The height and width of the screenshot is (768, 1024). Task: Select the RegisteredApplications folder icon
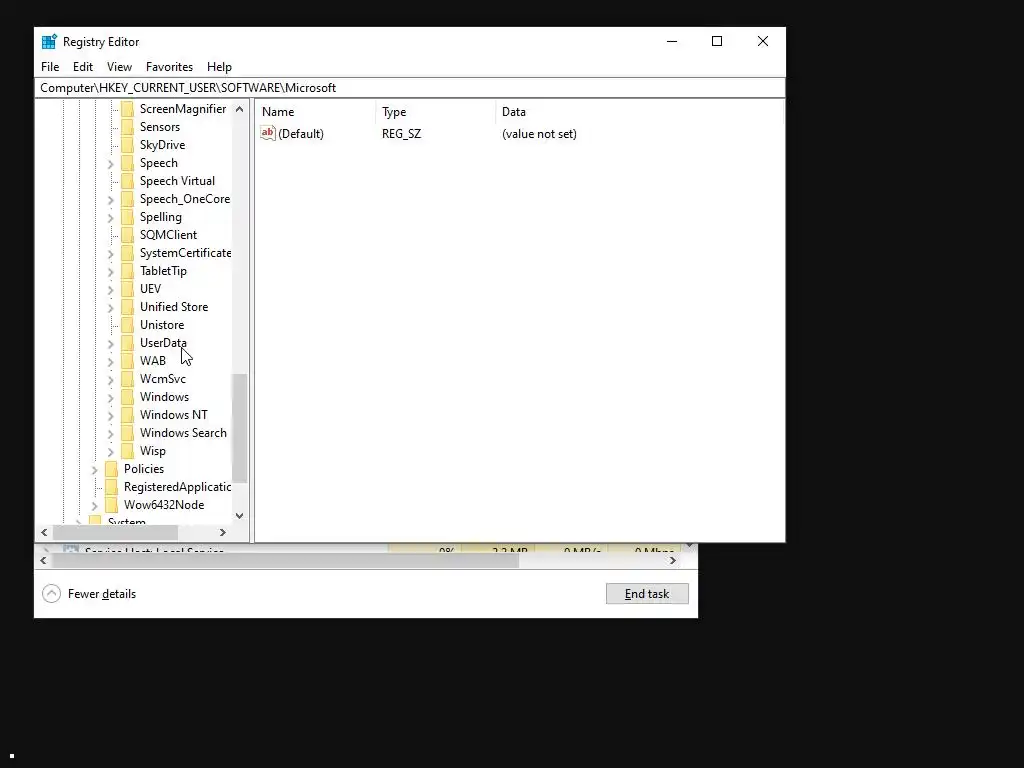pos(112,487)
